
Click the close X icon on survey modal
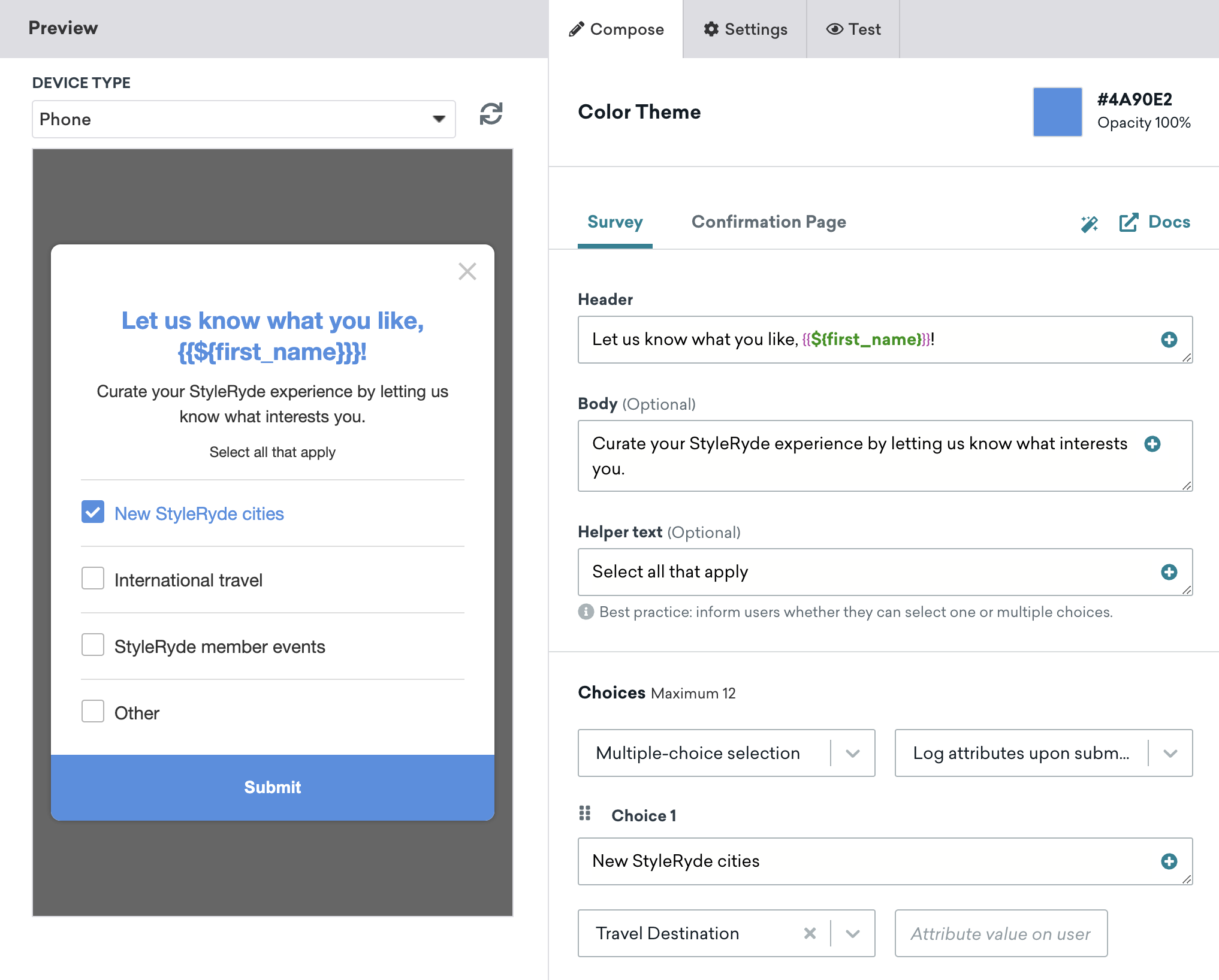tap(467, 271)
